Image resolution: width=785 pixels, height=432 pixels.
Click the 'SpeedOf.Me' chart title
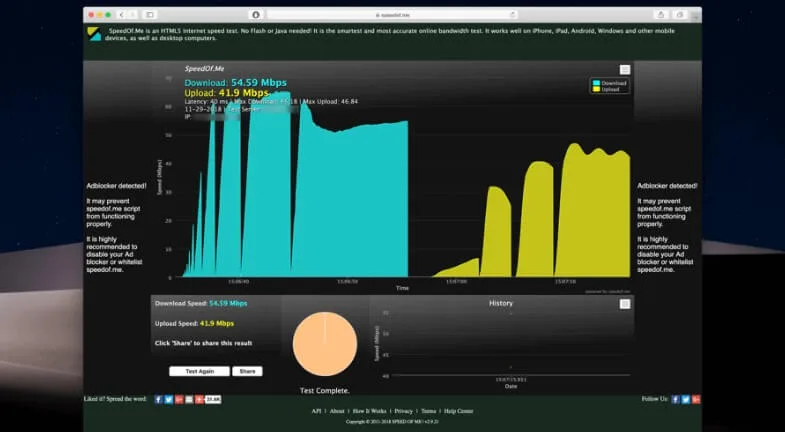click(204, 69)
